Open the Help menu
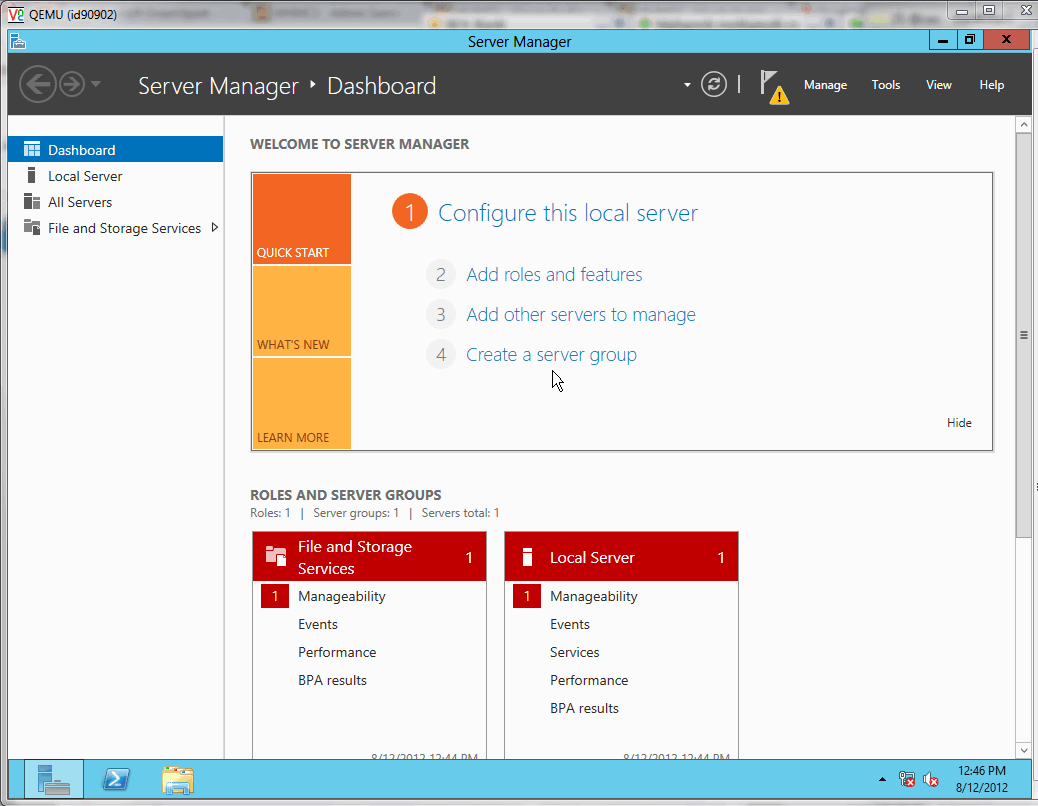The width and height of the screenshot is (1038, 806). [x=991, y=85]
